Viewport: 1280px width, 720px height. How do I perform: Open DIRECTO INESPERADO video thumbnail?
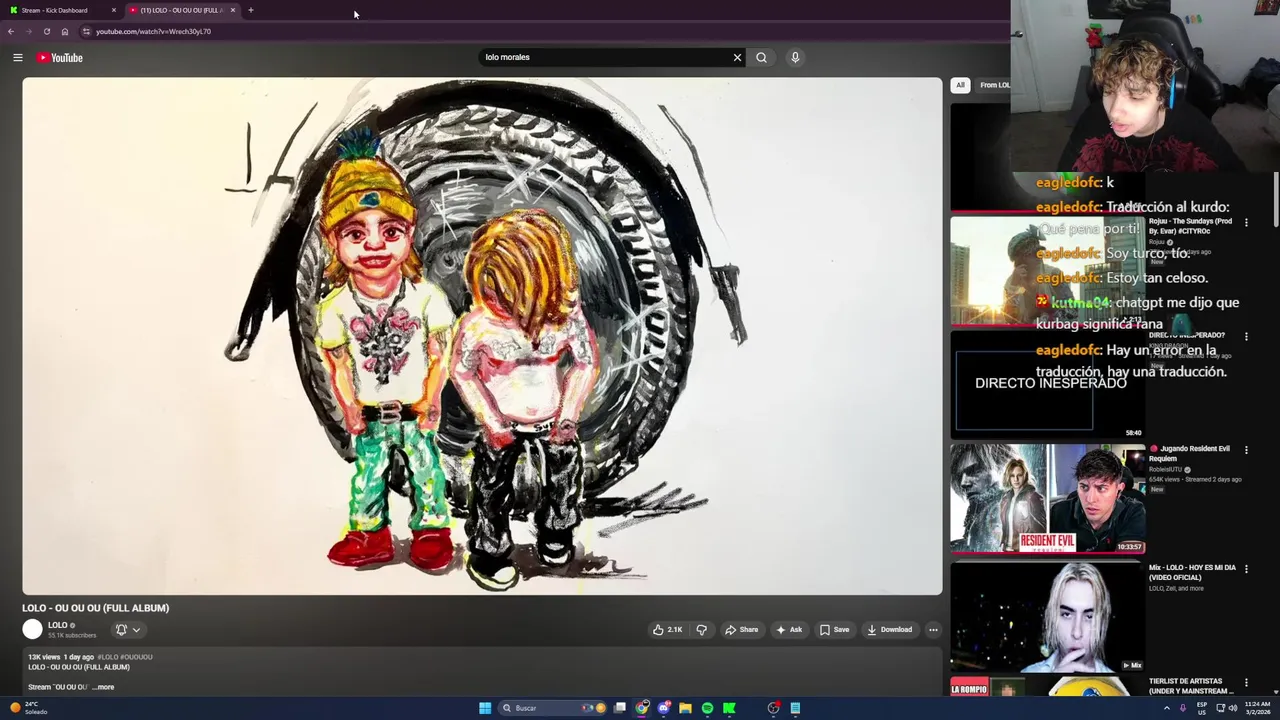tap(1047, 385)
